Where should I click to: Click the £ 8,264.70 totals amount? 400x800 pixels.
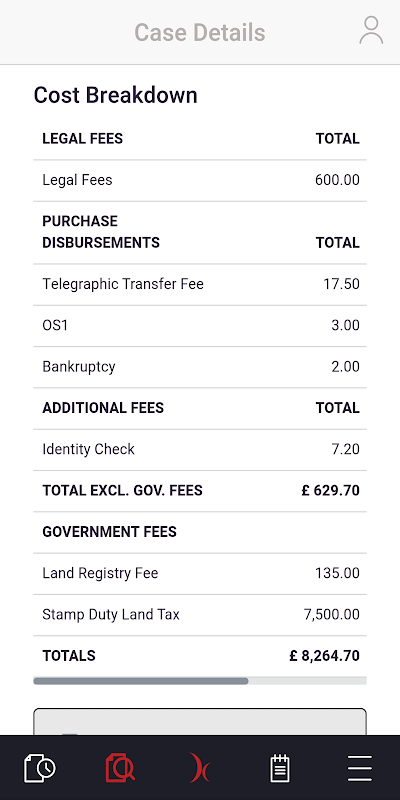[324, 656]
